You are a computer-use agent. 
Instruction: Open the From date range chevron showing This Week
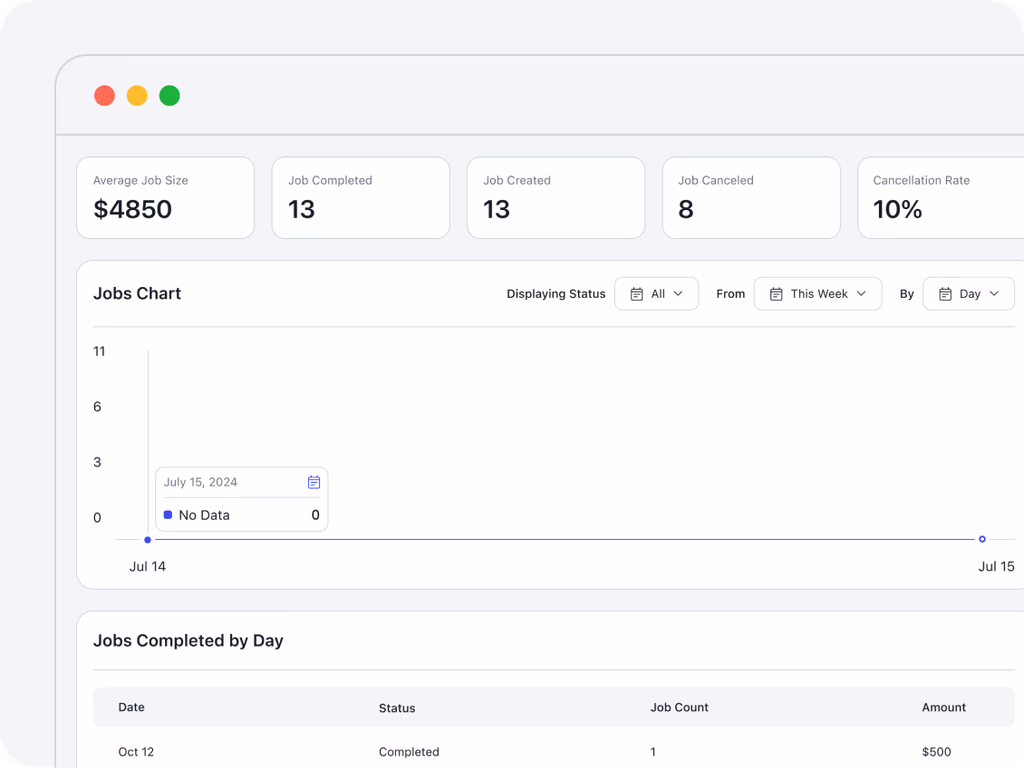click(x=862, y=294)
